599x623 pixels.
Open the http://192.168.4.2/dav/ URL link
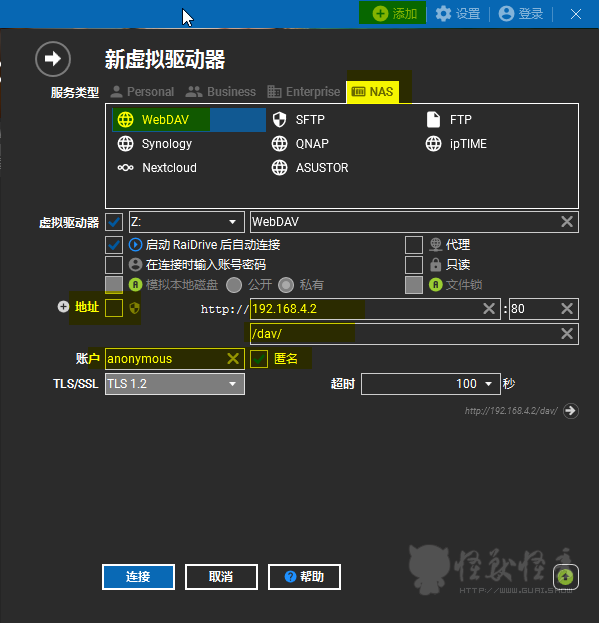511,411
